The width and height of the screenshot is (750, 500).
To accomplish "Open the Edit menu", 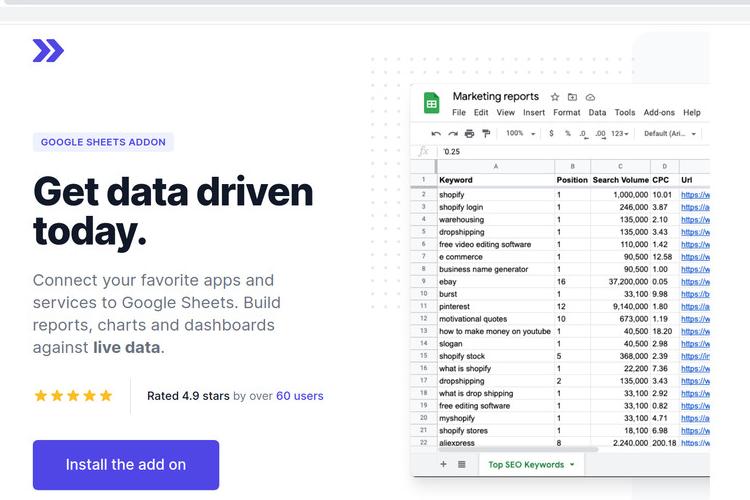I will point(481,112).
